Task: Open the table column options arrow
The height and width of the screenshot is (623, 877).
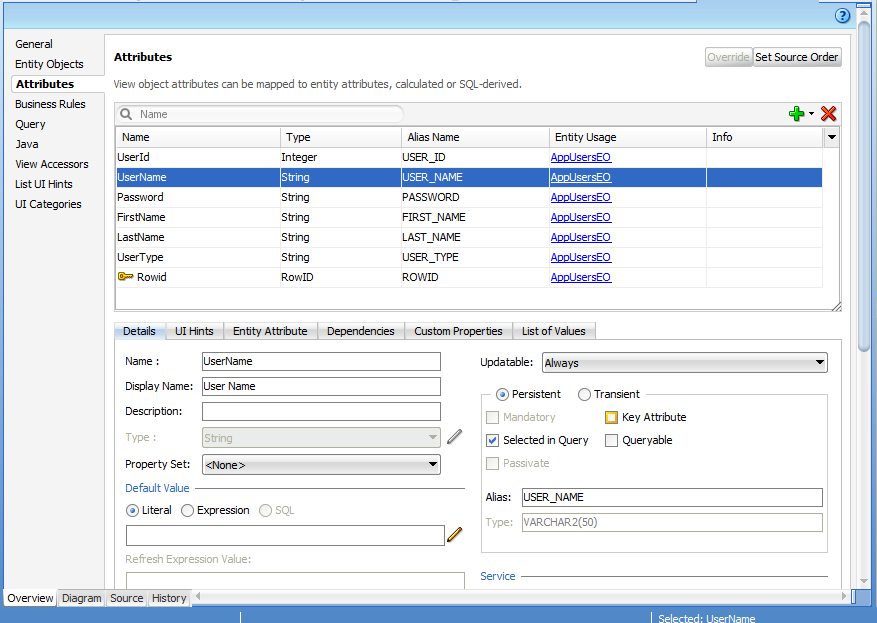Action: pyautogui.click(x=830, y=137)
